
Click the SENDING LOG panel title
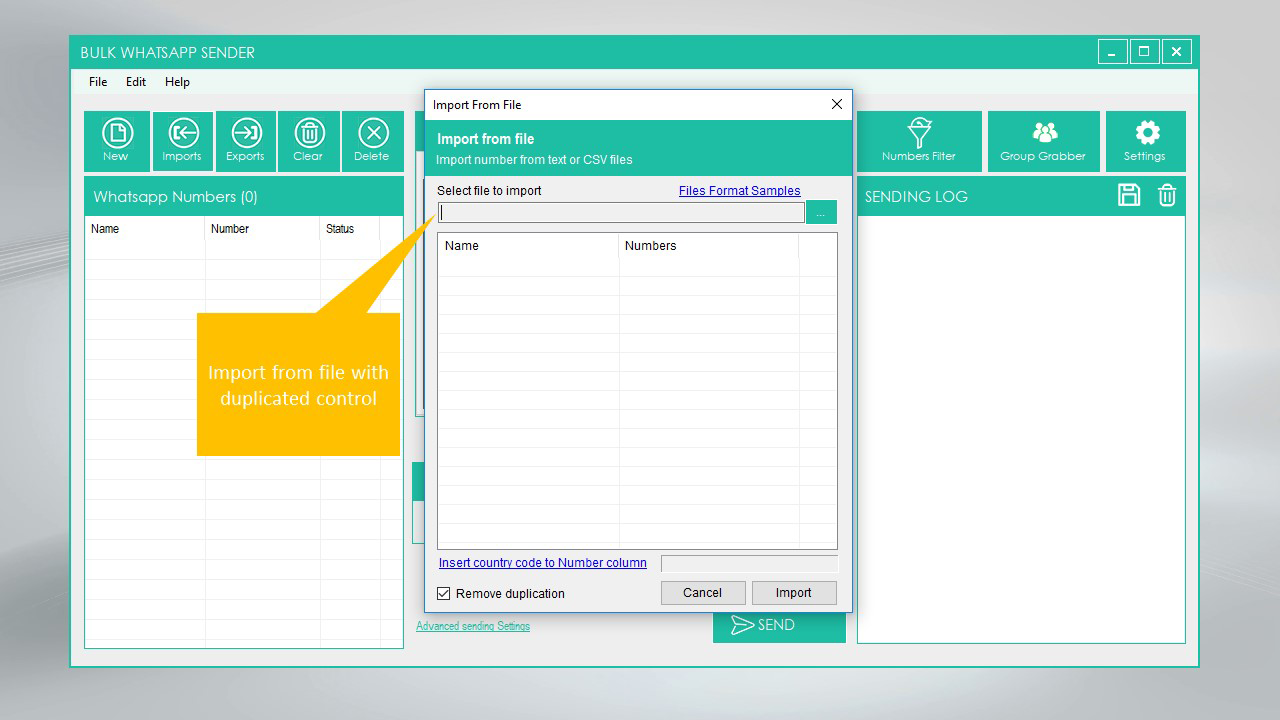coord(916,197)
